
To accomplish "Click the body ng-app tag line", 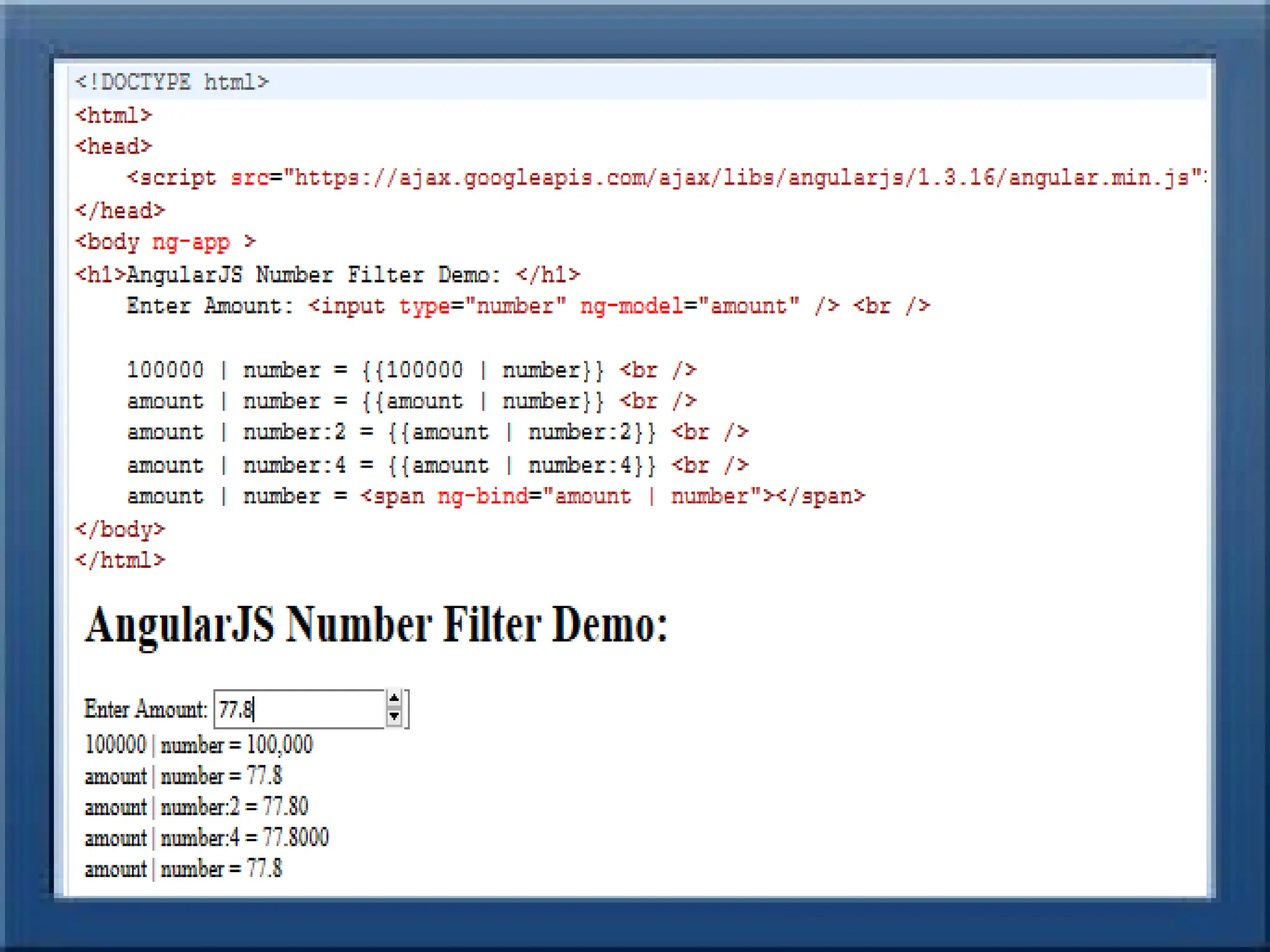I will click(165, 242).
